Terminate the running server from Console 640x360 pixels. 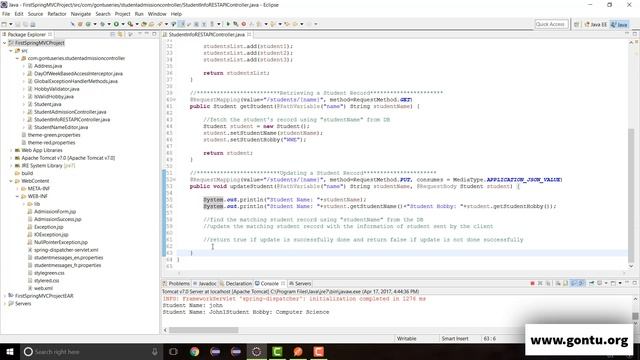pyautogui.click(x=532, y=283)
